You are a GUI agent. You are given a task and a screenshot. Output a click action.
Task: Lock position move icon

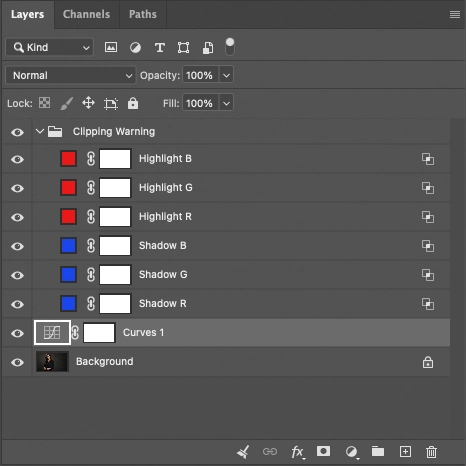click(88, 103)
